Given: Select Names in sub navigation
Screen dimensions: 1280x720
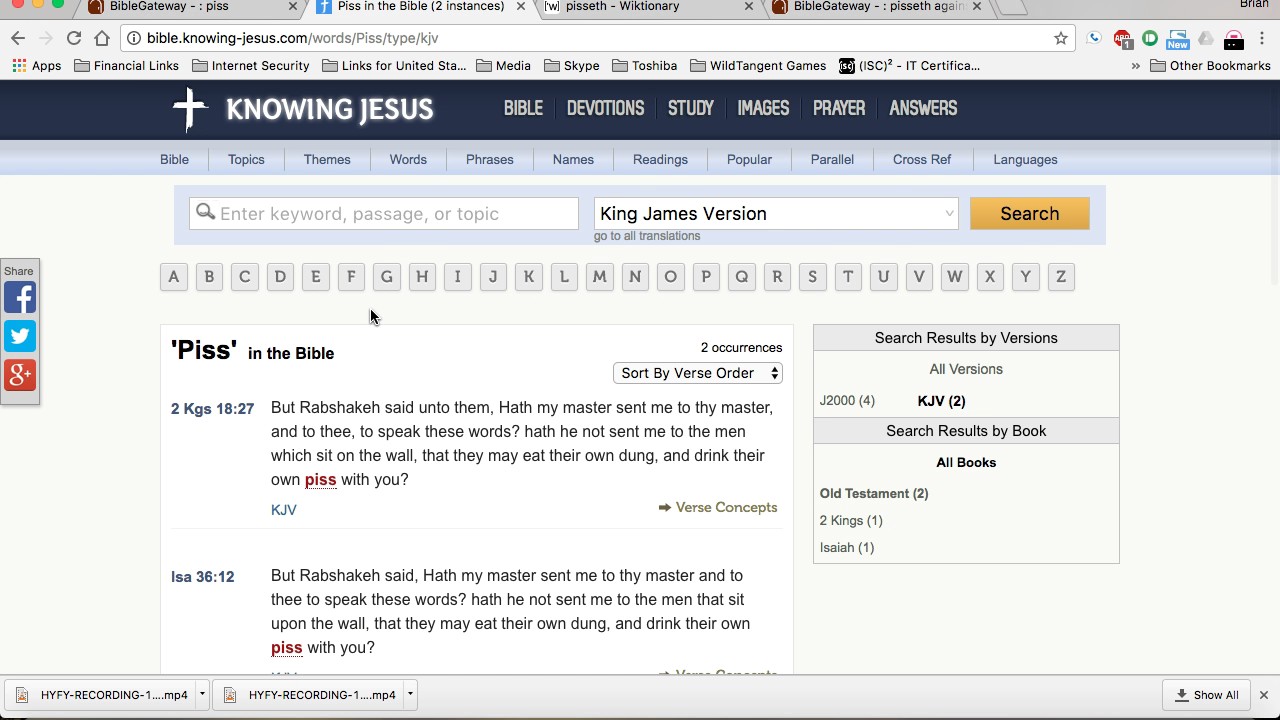Looking at the screenshot, I should (x=573, y=159).
